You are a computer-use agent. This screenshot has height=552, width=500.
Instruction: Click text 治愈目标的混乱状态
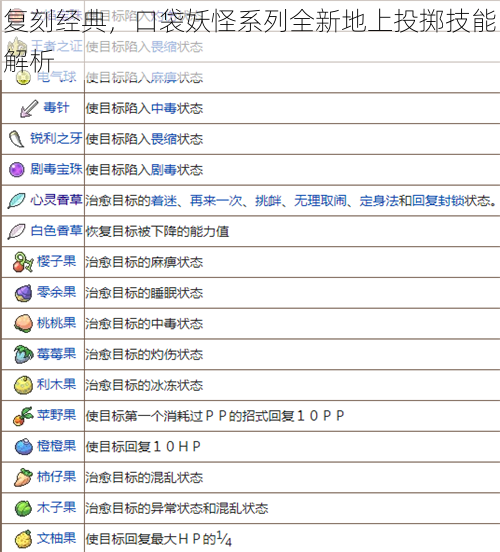tap(144, 478)
